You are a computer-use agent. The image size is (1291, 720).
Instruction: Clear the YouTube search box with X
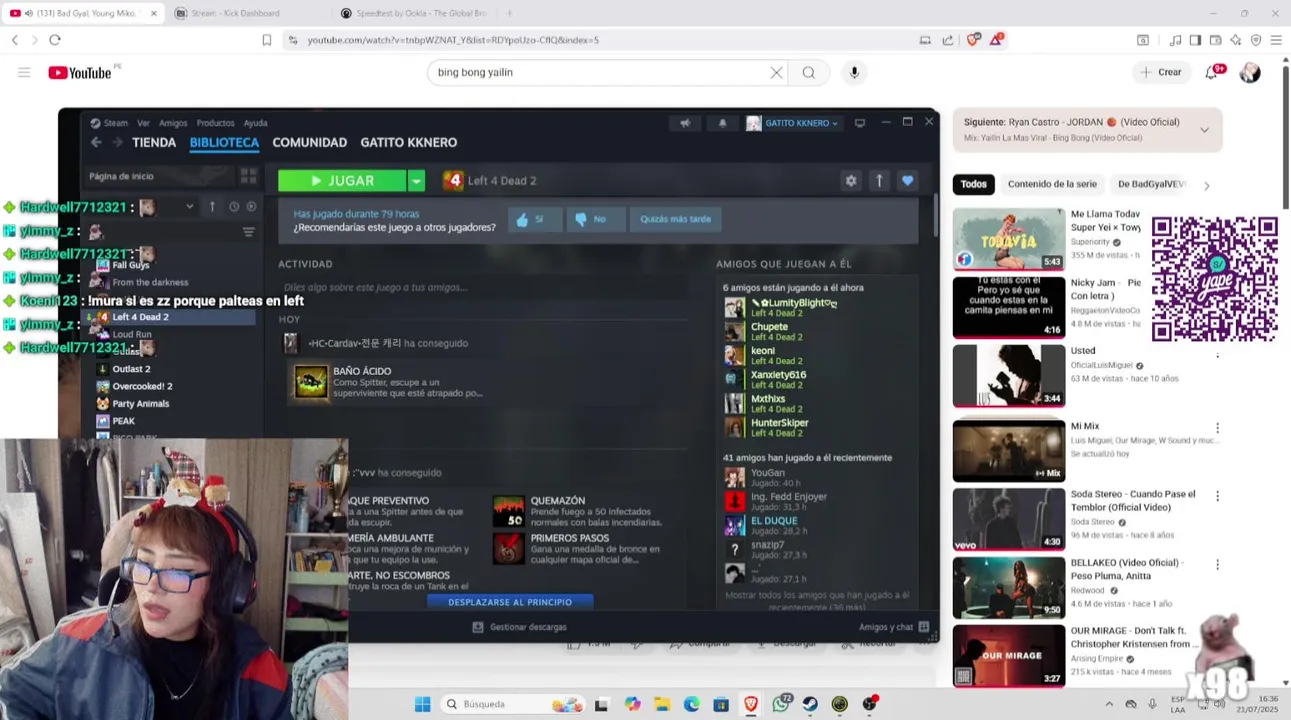[x=776, y=72]
